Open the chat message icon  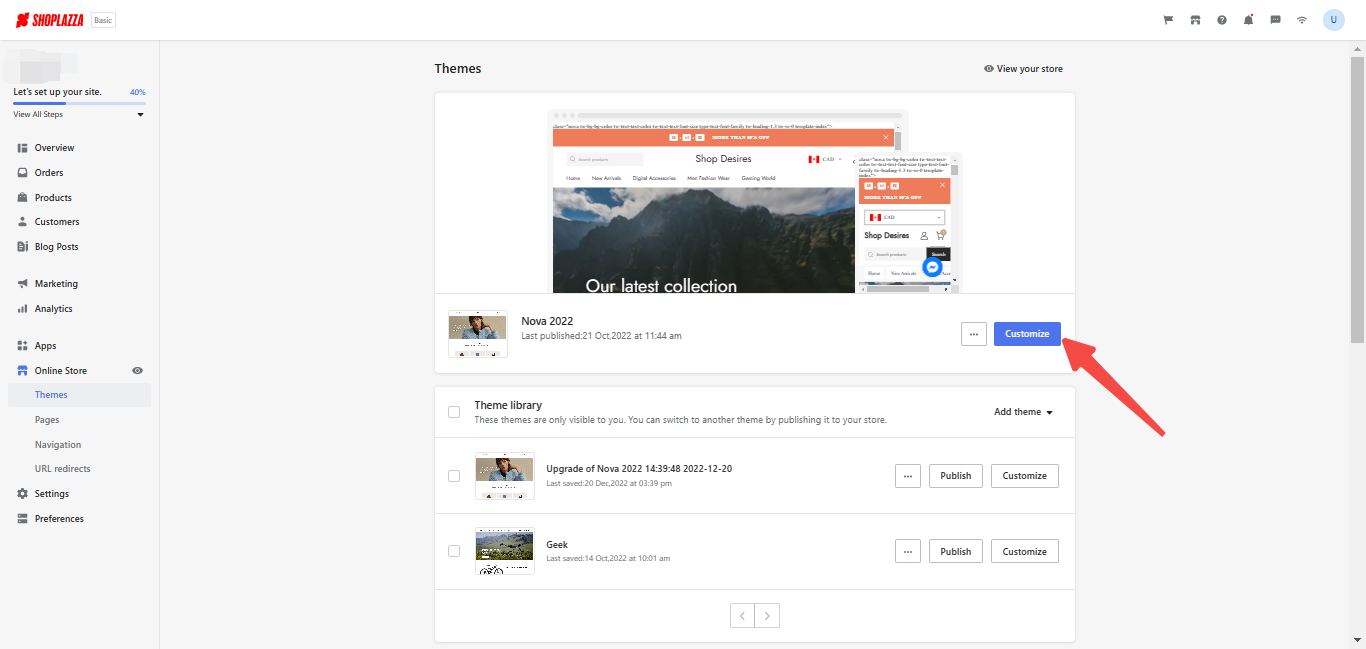pos(1275,20)
